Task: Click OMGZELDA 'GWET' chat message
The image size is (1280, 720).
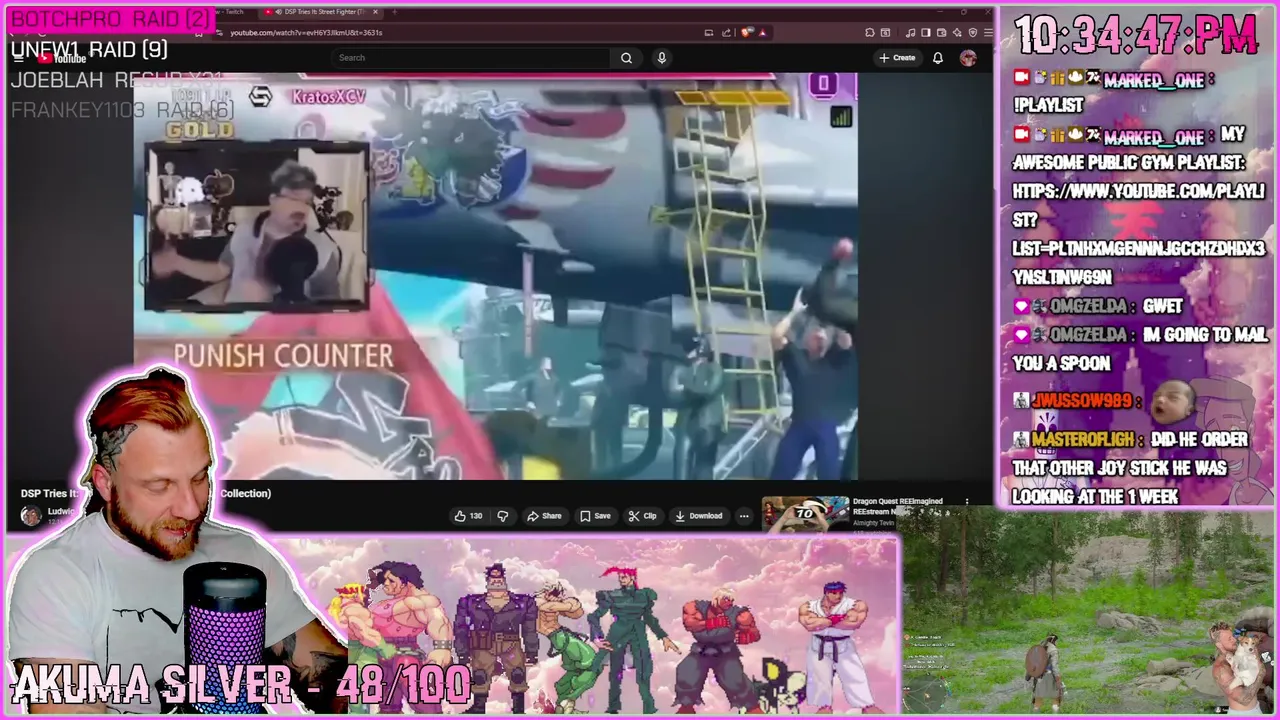Action: pos(1161,306)
